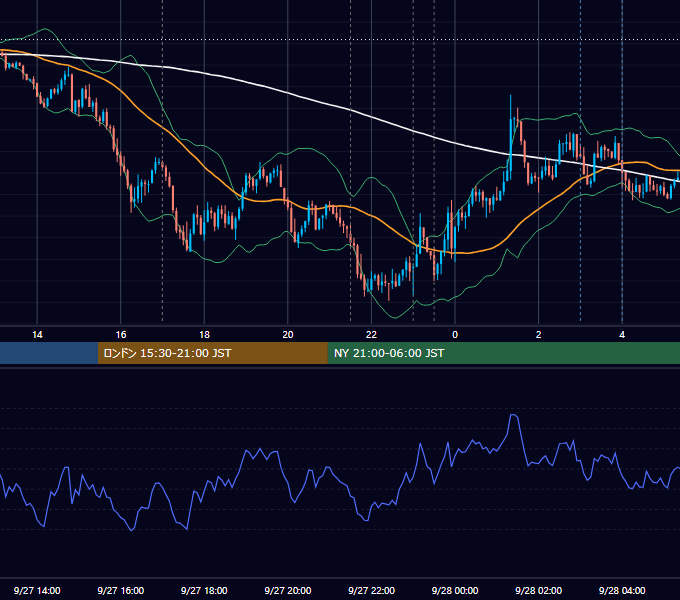The width and height of the screenshot is (680, 600).
Task: Select the NY 21:00-06:00 JST session bar
Action: [x=503, y=353]
